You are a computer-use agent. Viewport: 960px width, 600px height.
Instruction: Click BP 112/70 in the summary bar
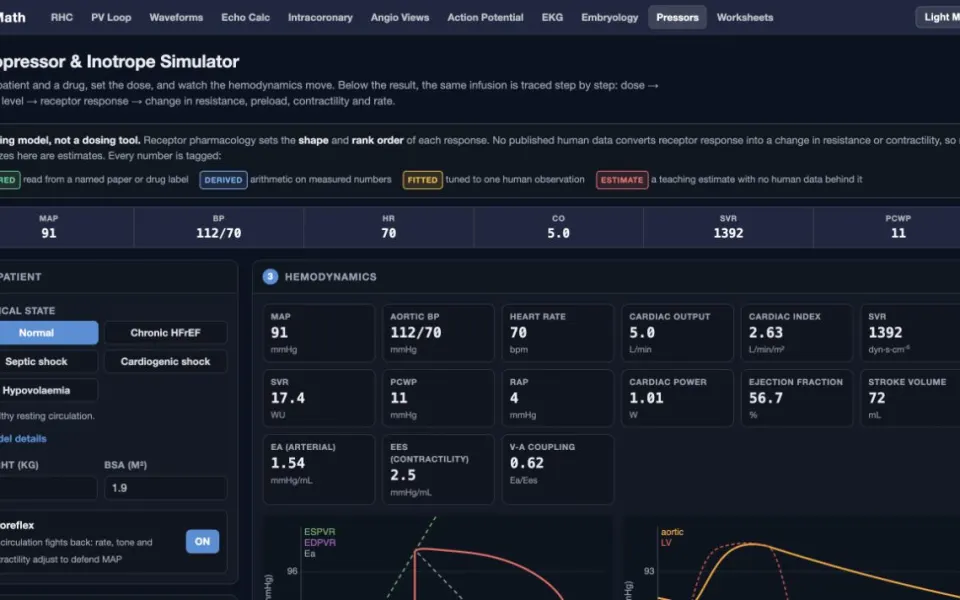(219, 227)
